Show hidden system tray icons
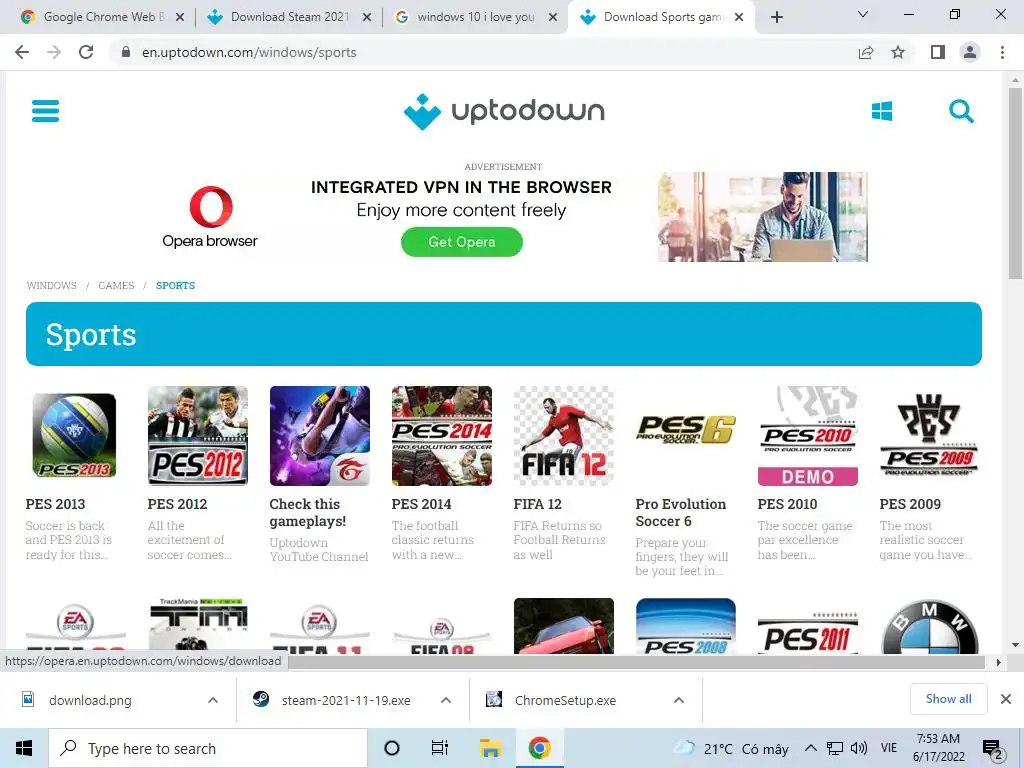1024x768 pixels. click(x=810, y=748)
